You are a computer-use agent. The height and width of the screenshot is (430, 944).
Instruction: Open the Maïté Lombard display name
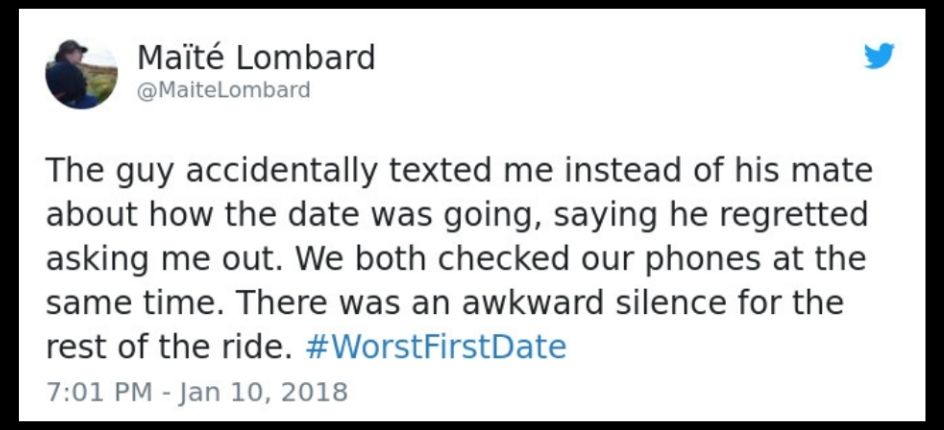(x=256, y=58)
